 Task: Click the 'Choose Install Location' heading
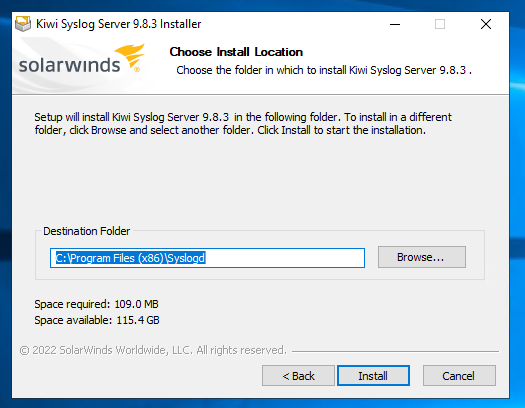pos(236,52)
